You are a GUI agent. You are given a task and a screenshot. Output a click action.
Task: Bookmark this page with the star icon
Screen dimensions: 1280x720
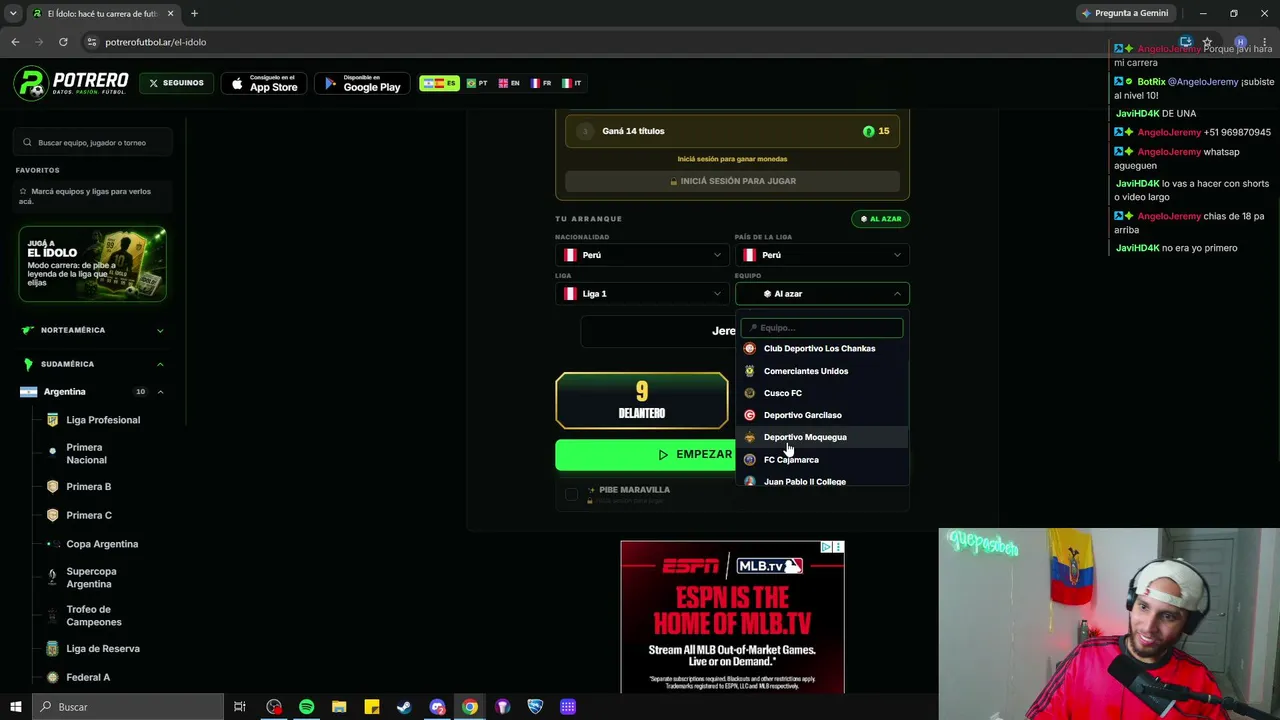pos(1207,42)
